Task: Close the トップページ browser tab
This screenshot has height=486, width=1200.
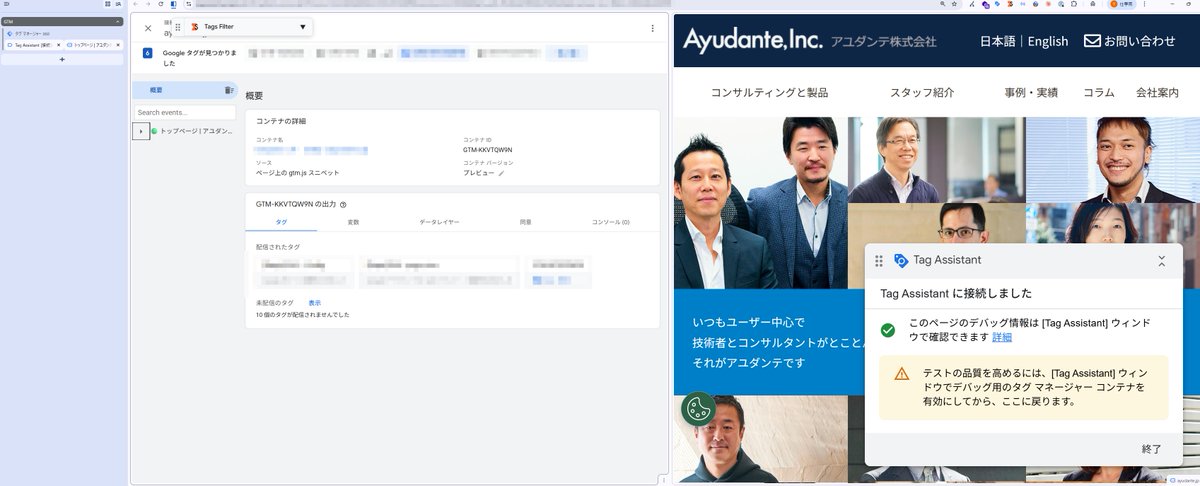Action: (120, 45)
